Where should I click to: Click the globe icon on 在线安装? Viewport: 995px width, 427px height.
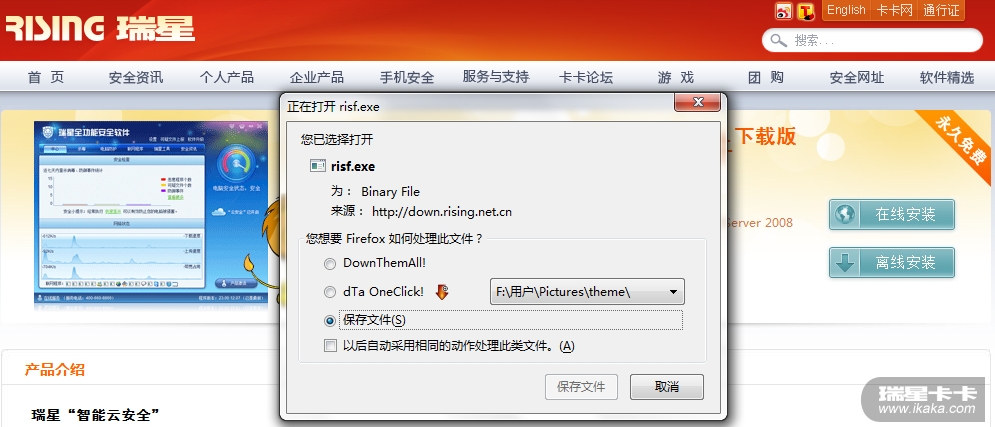[845, 214]
